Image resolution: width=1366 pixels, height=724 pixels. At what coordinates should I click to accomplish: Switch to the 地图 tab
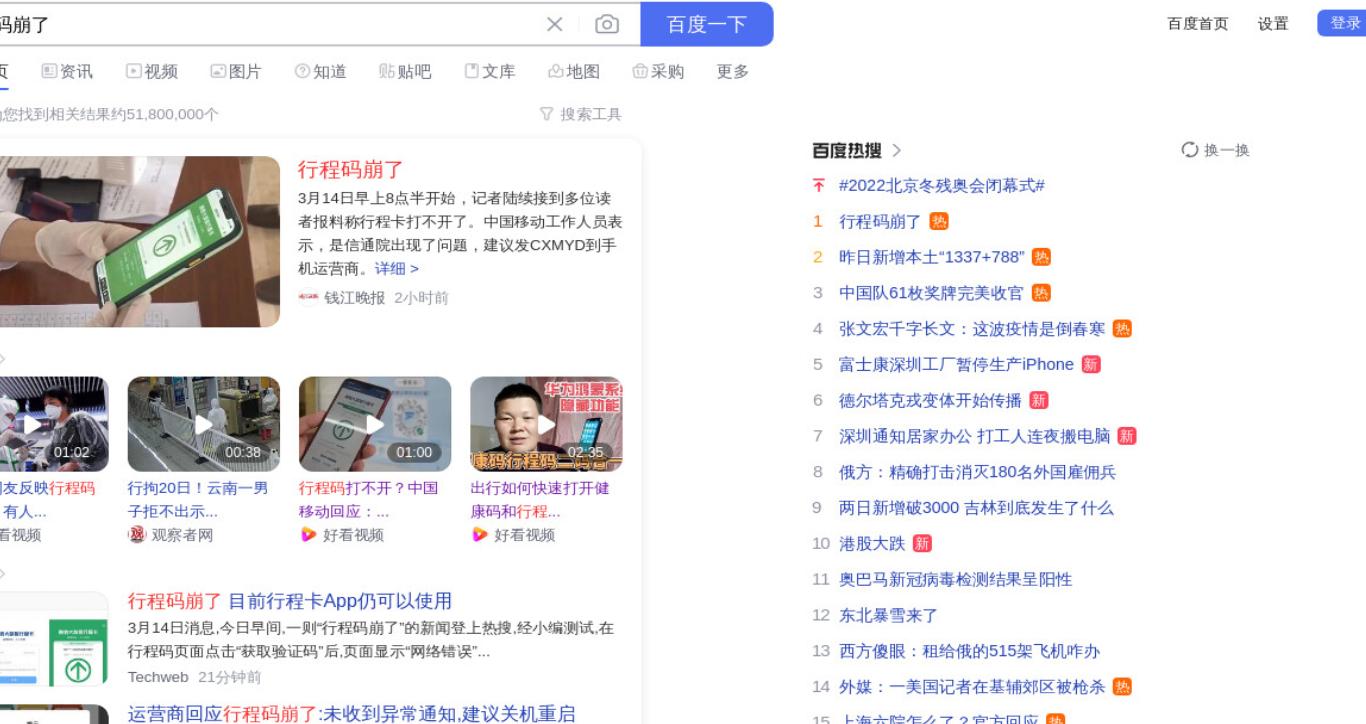tap(574, 71)
